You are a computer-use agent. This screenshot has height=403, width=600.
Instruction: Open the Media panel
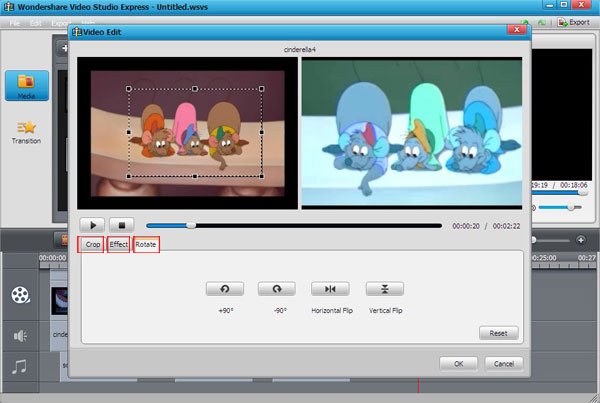coord(26,86)
